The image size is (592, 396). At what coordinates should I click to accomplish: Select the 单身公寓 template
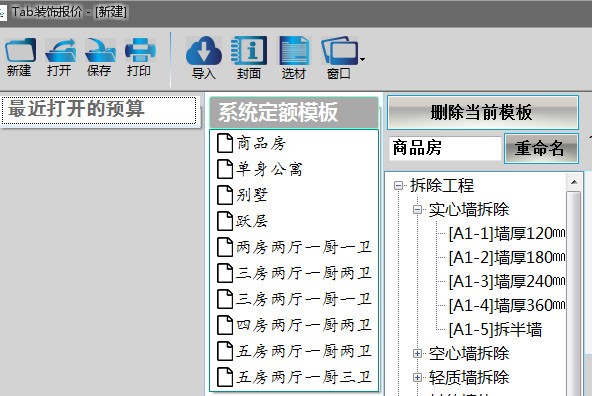click(x=269, y=169)
